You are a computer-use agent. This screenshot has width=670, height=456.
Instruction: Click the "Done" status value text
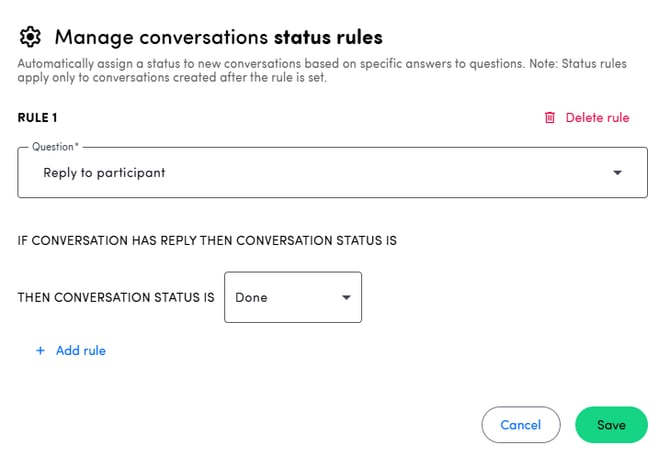[x=251, y=298]
